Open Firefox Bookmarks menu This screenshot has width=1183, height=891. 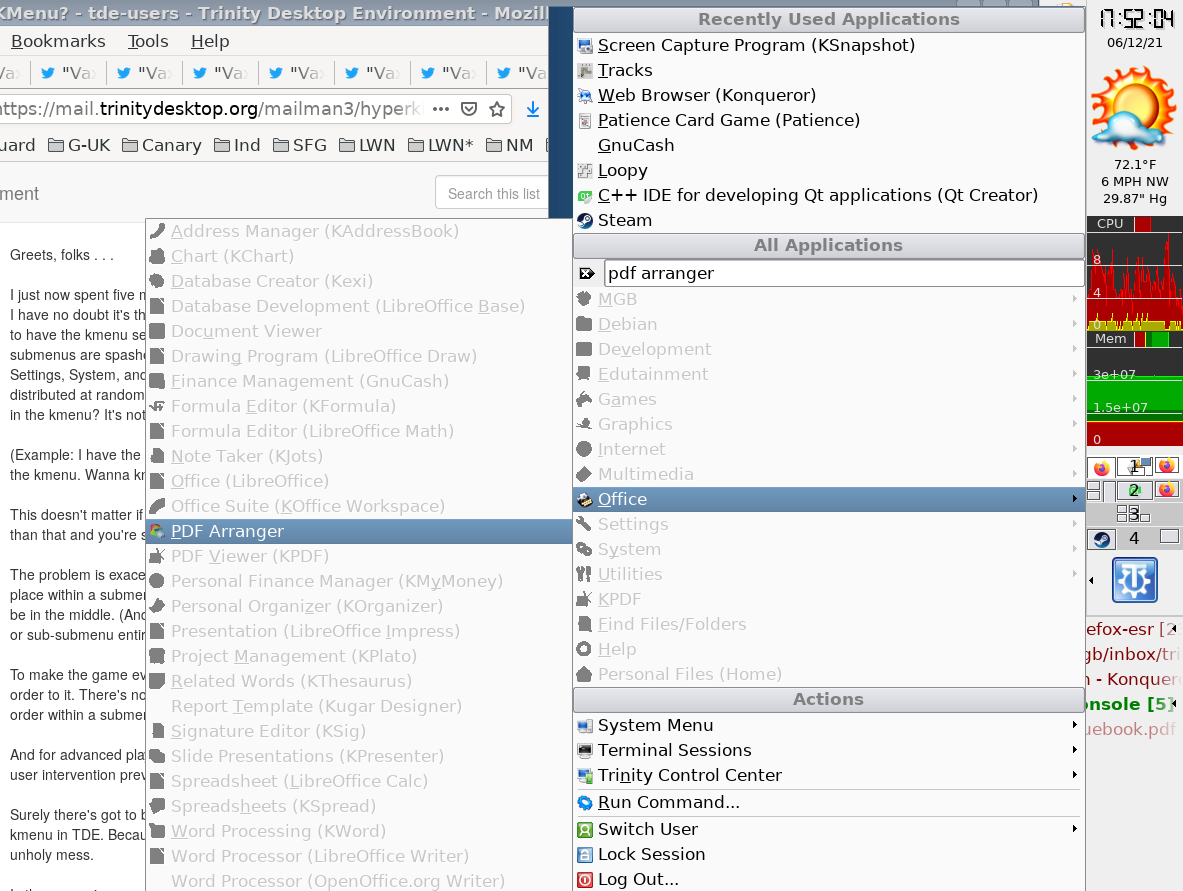coord(58,41)
